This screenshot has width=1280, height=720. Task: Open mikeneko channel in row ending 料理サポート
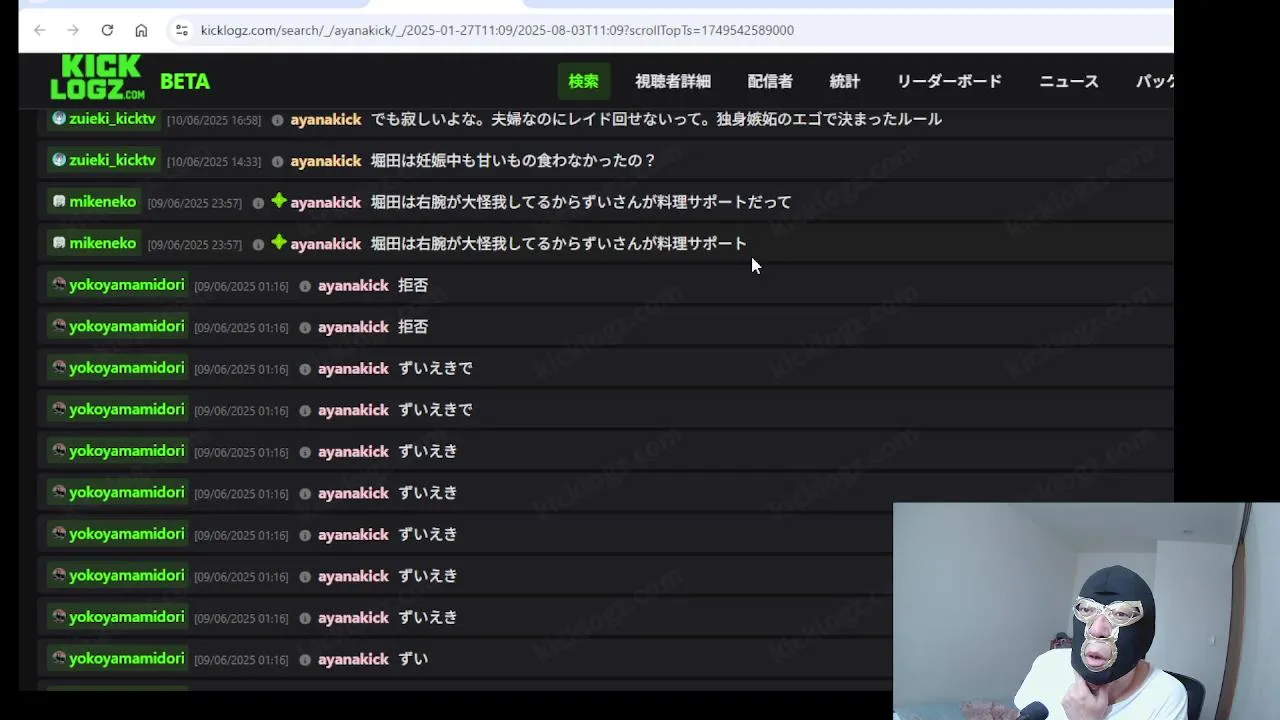[x=102, y=243]
